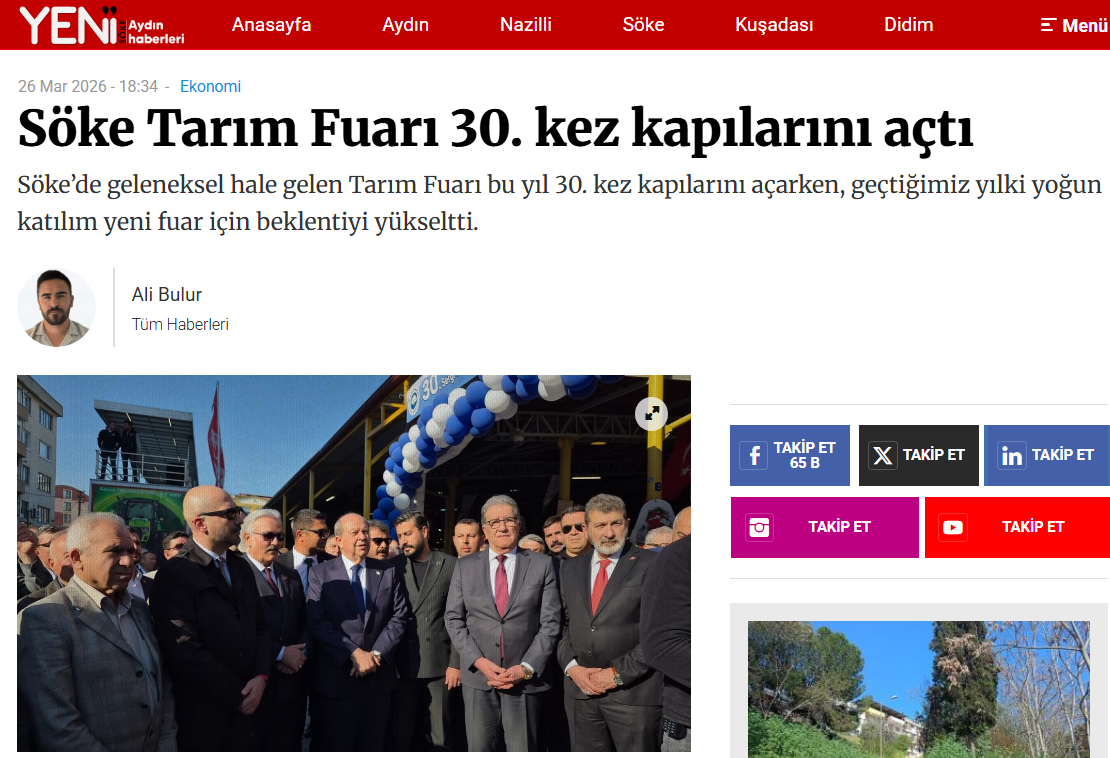Click the LinkedIn Takip Et icon
Viewport: 1110px width, 758px height.
[1012, 455]
